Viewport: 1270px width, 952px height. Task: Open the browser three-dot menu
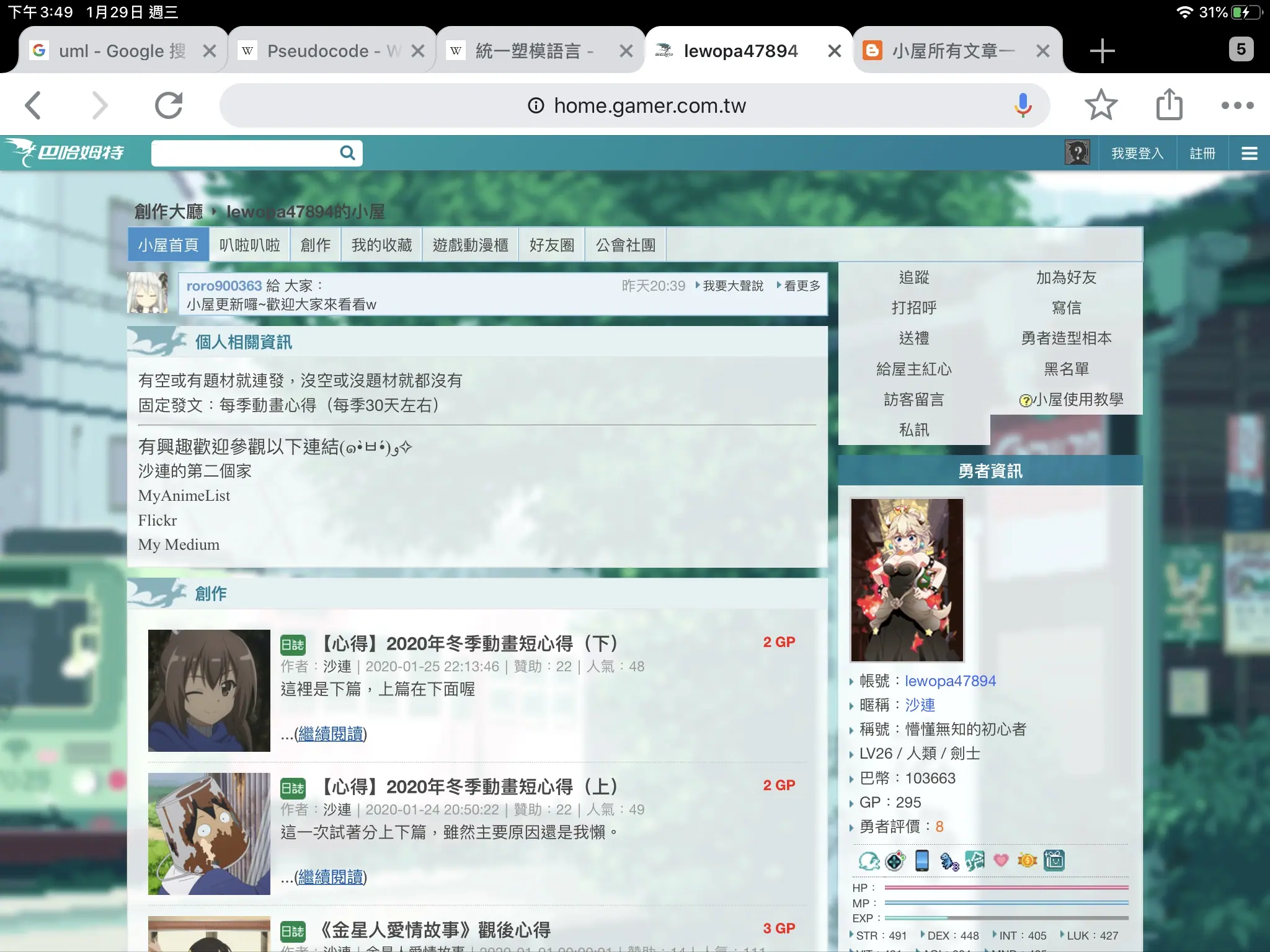pos(1237,105)
